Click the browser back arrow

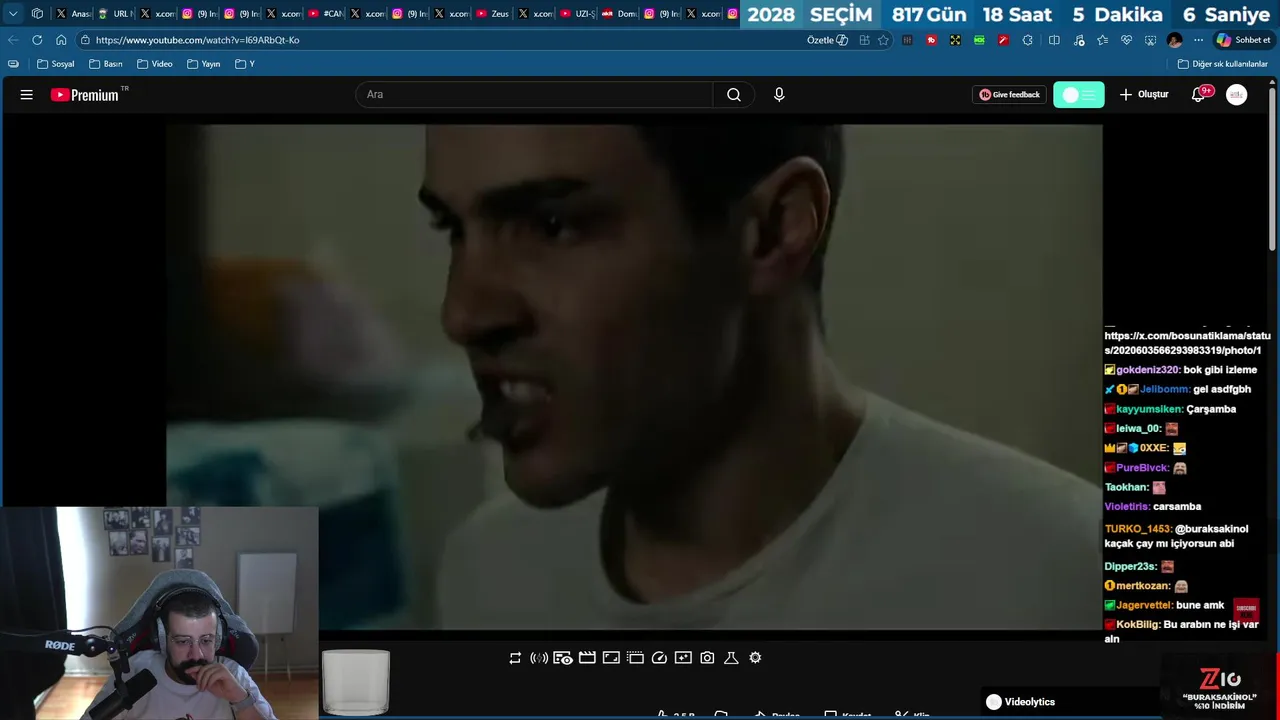coord(13,40)
